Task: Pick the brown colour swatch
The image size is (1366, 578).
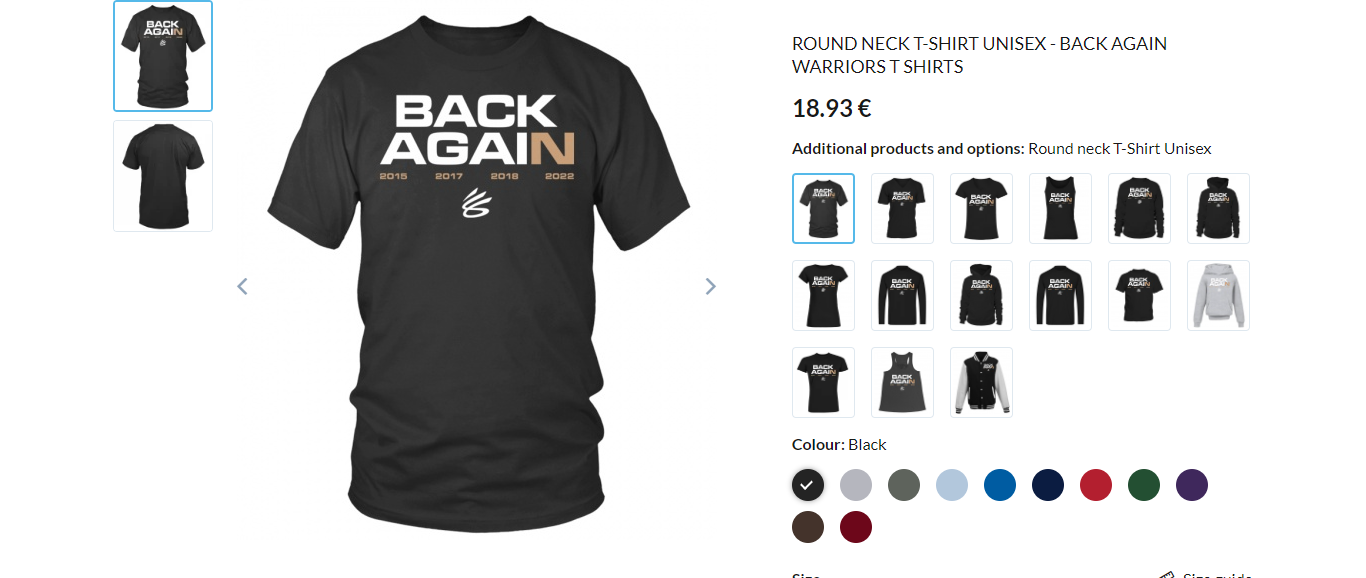Action: [808, 527]
